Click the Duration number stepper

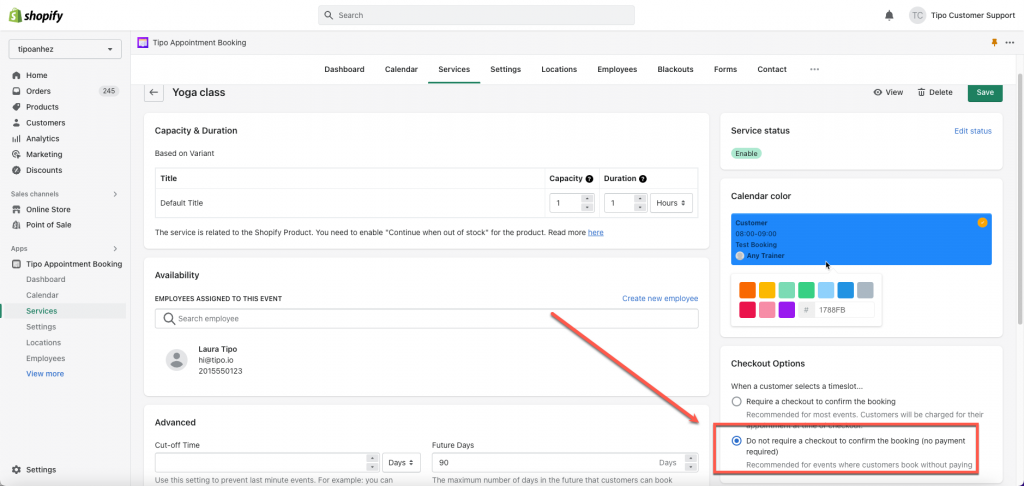(x=641, y=203)
